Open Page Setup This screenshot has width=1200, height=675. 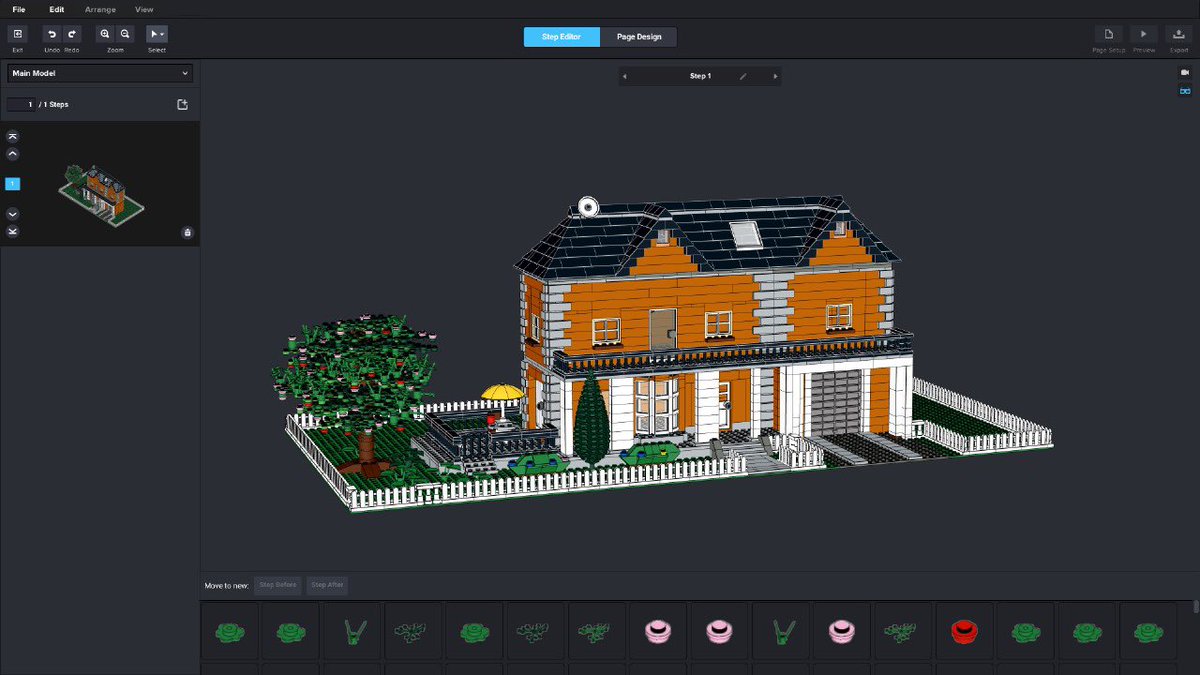point(1109,34)
